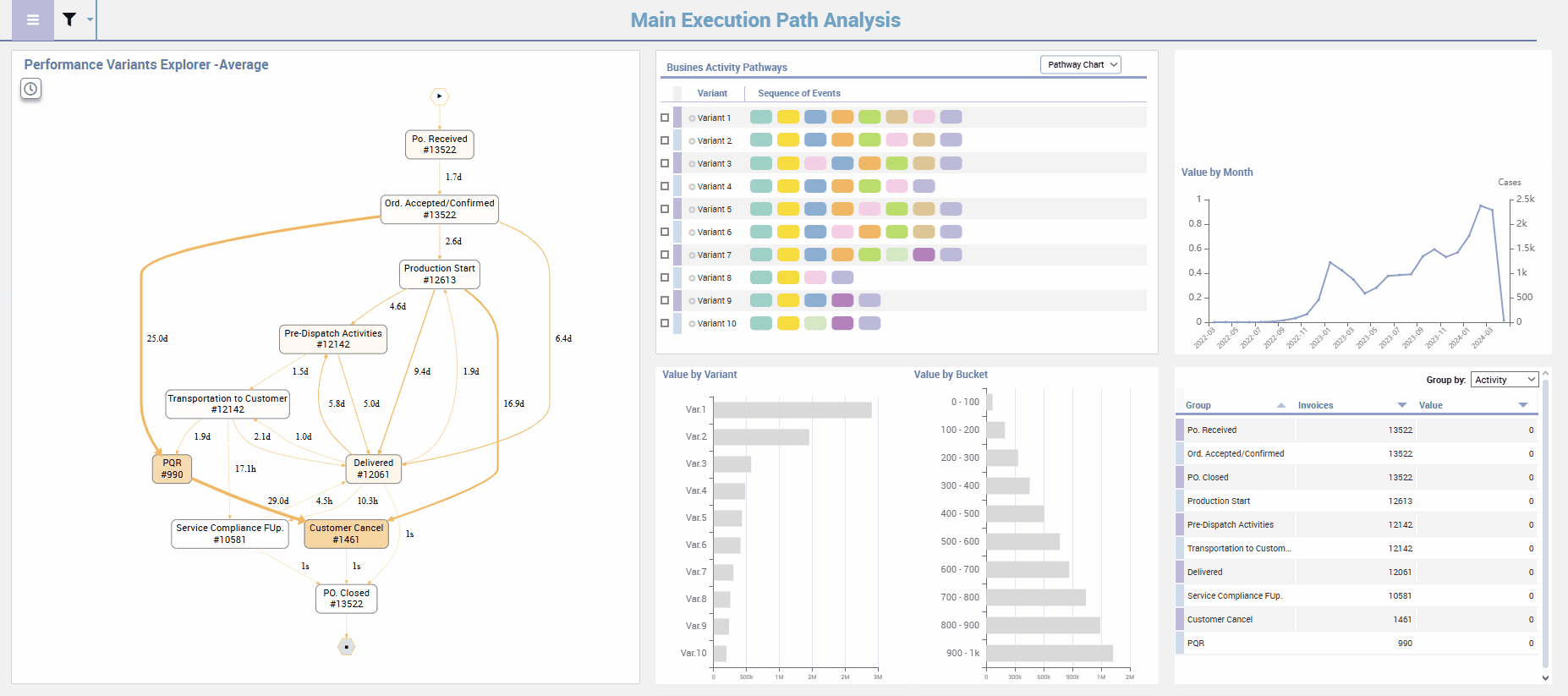1568x696 pixels.
Task: Select the PO. Closed table row
Action: 1357,477
